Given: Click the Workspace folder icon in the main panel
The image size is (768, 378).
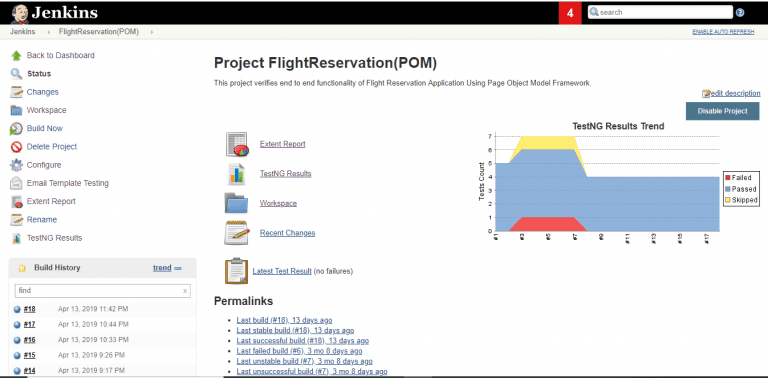Looking at the screenshot, I should click(x=237, y=203).
